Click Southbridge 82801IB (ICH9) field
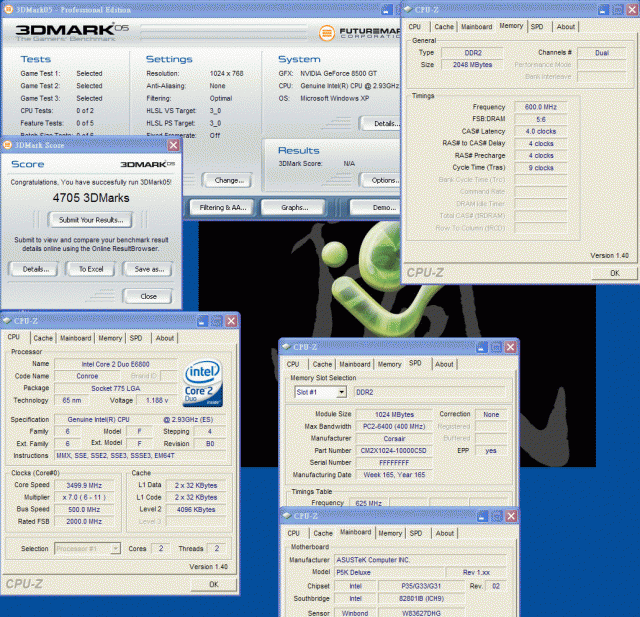The image size is (640, 617). (x=421, y=598)
